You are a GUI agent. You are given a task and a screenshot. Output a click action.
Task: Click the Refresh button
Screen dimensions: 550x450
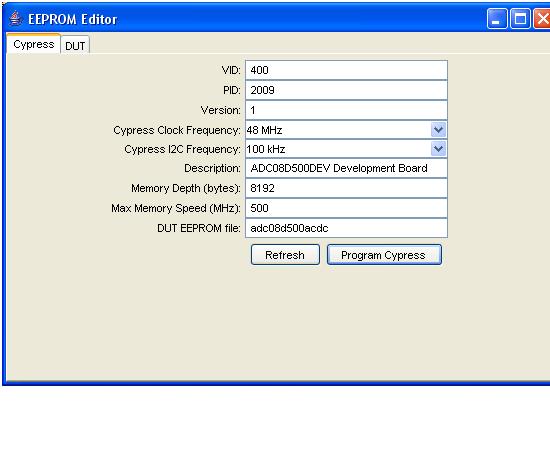(285, 255)
